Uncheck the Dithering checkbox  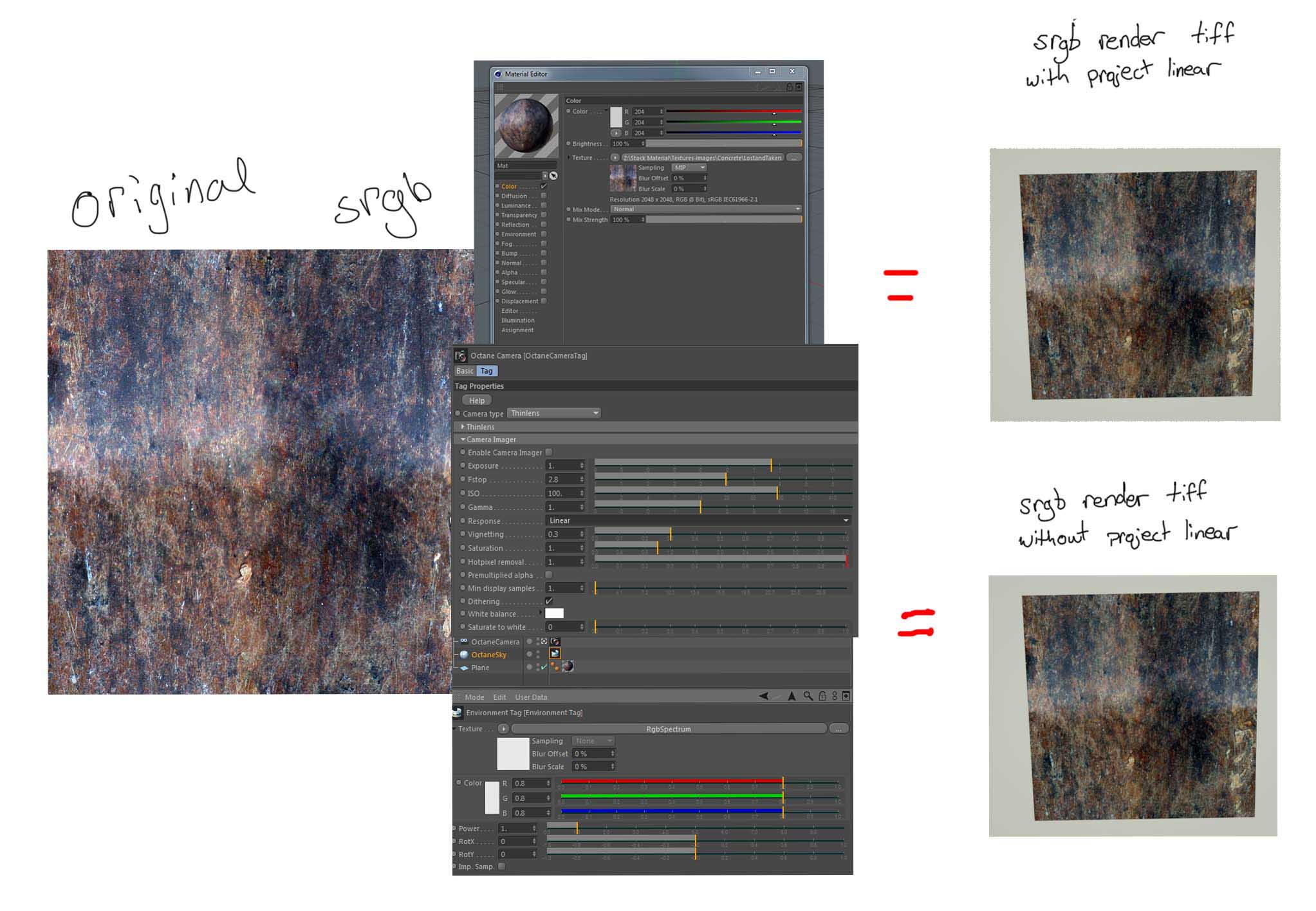(x=549, y=601)
